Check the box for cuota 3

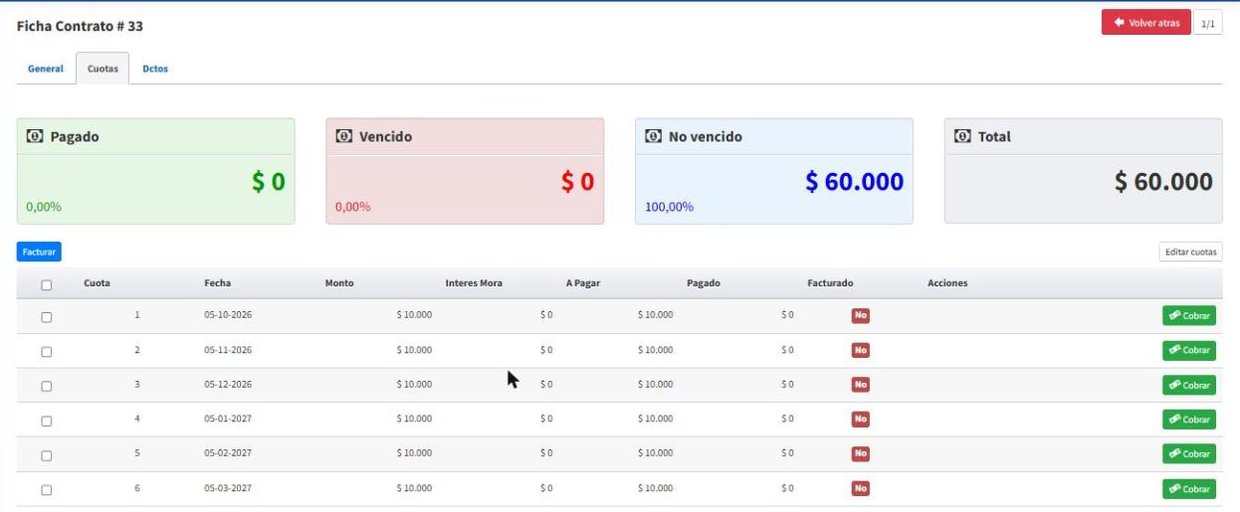pos(46,386)
